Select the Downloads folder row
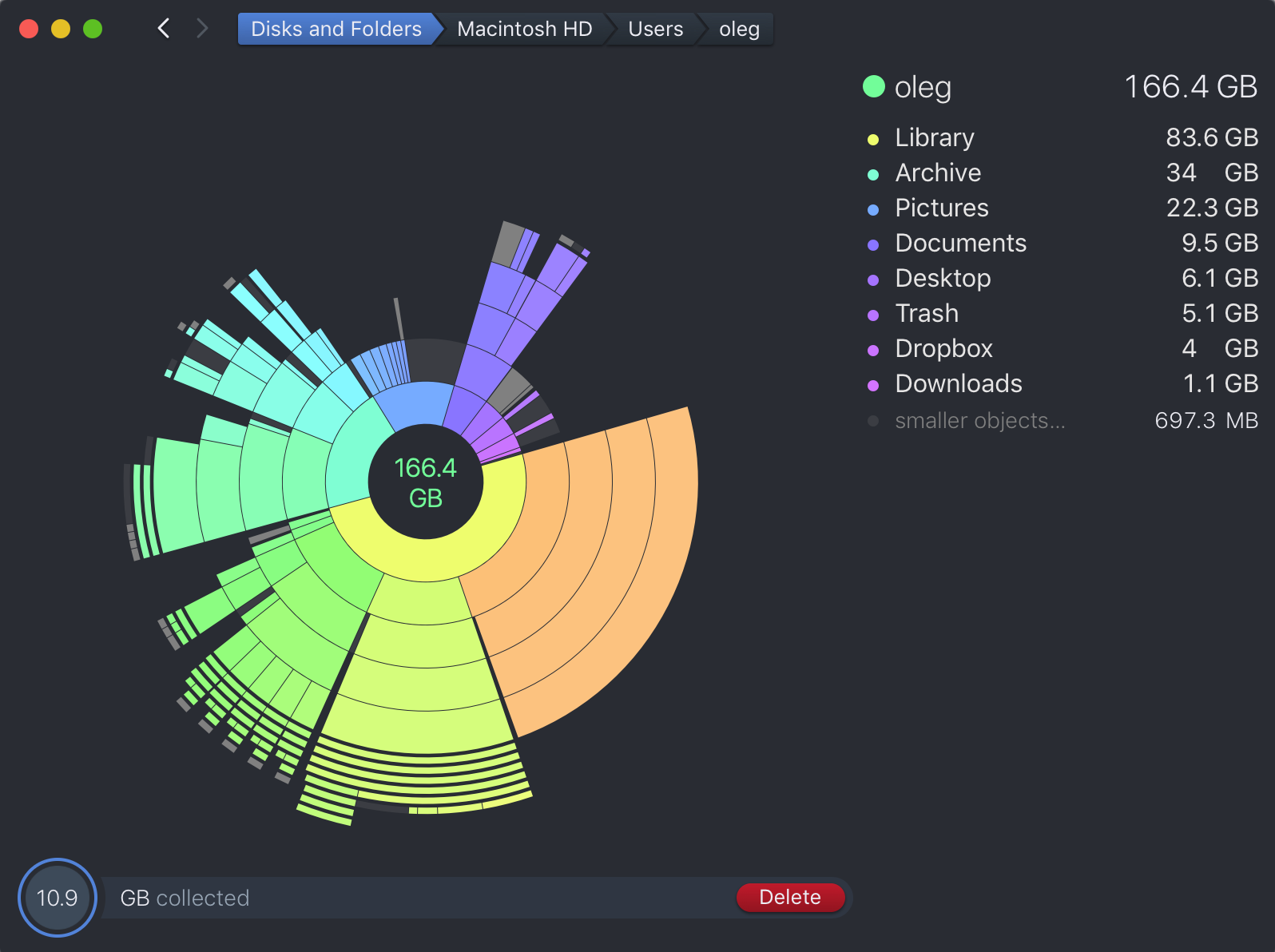 pos(958,383)
